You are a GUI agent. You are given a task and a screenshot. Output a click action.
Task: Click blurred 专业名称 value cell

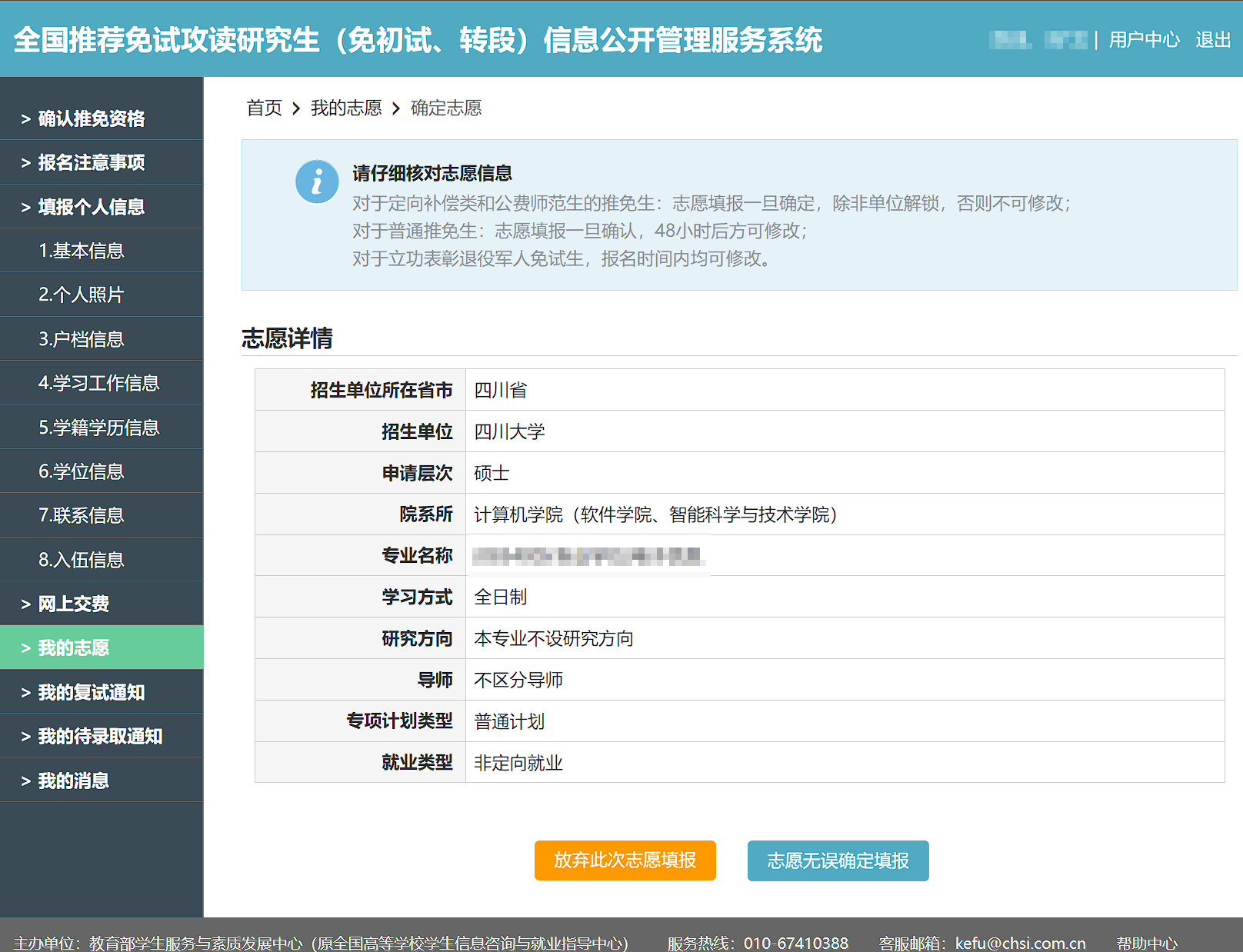845,555
